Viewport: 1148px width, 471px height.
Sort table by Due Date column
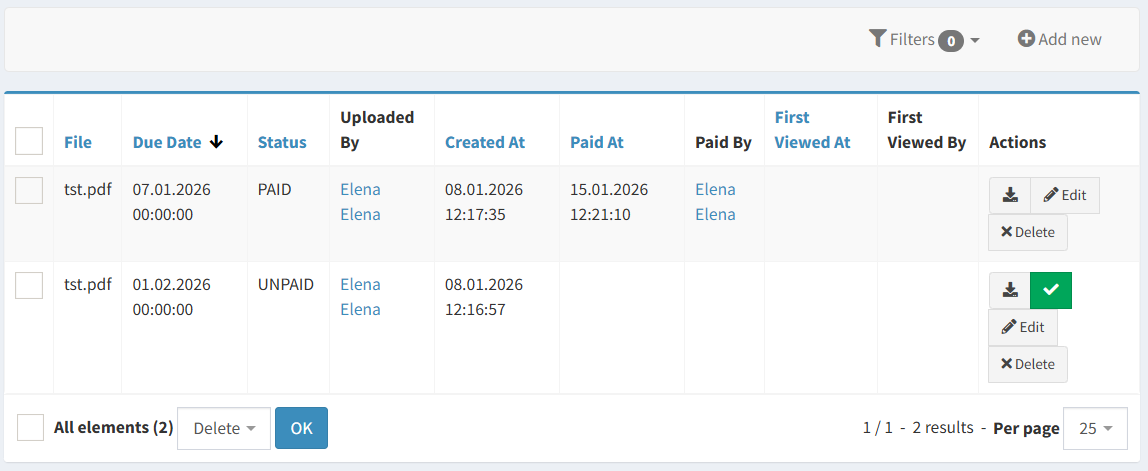167,142
